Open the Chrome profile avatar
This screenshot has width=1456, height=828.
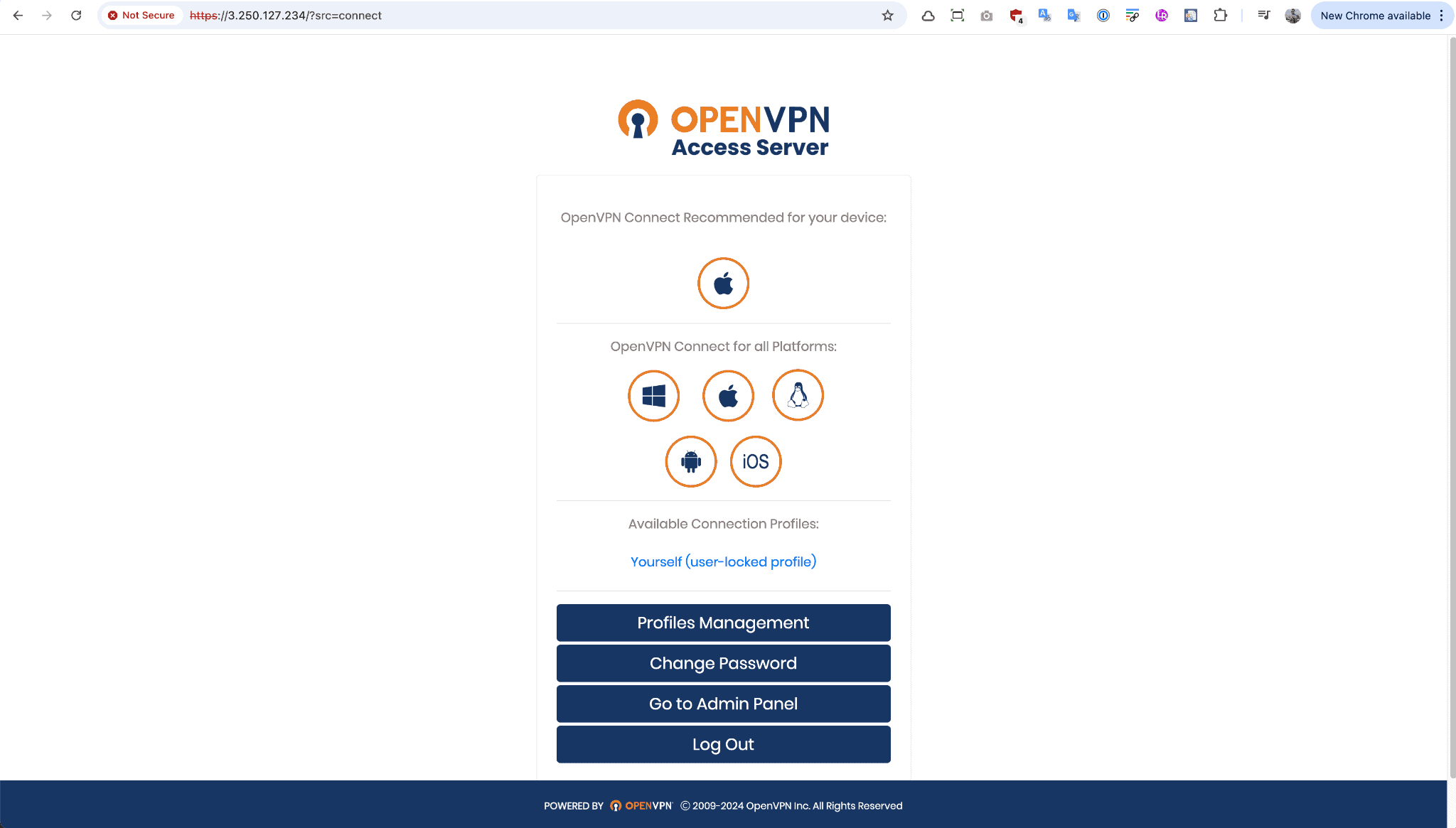click(1292, 15)
